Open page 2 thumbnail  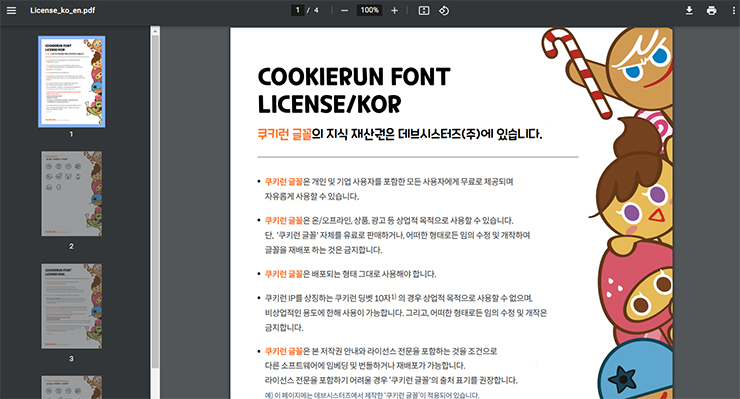[x=72, y=194]
